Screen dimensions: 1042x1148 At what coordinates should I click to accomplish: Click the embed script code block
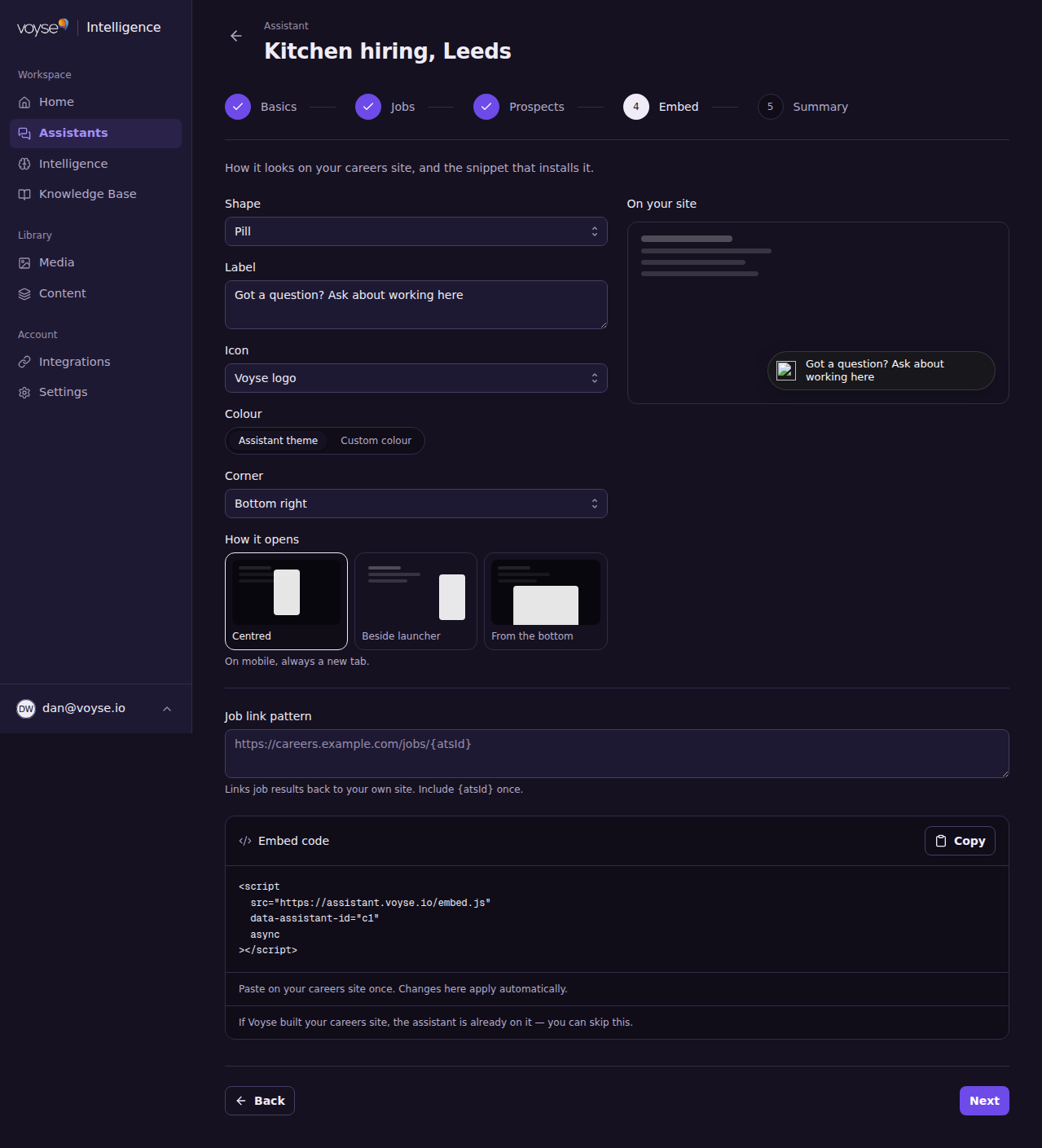[x=617, y=918]
